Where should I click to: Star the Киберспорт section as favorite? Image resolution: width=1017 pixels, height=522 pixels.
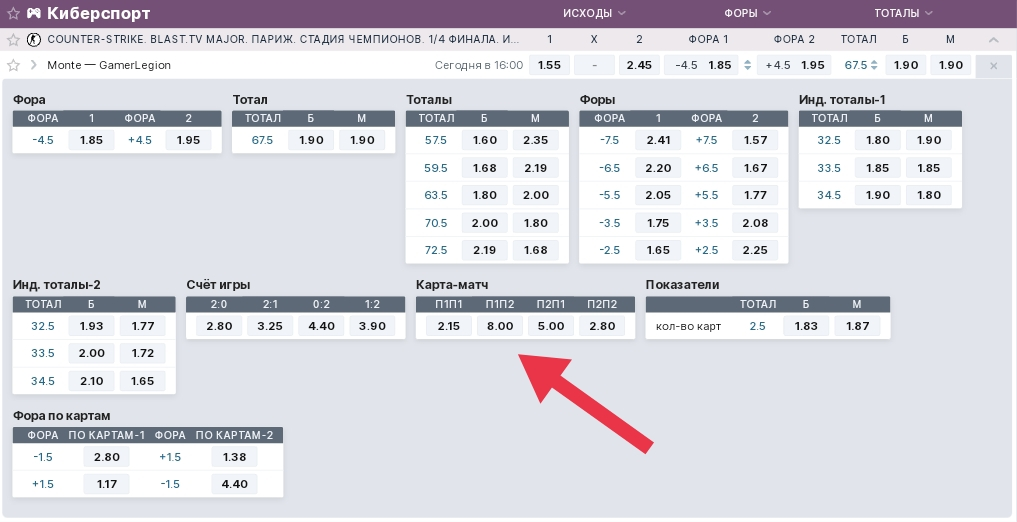coord(13,13)
